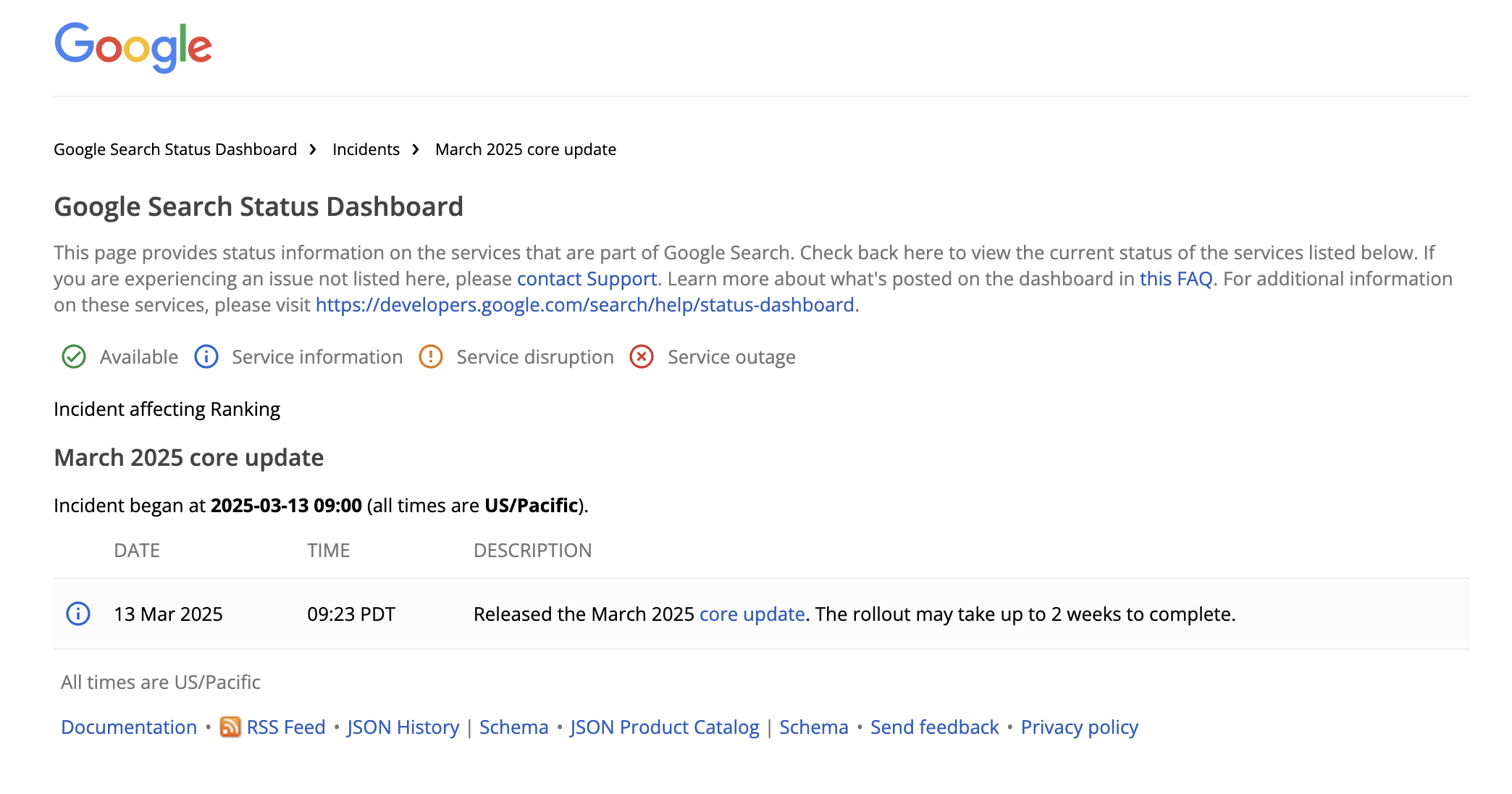Click the Google Search Status Dashboard heading

click(x=259, y=206)
